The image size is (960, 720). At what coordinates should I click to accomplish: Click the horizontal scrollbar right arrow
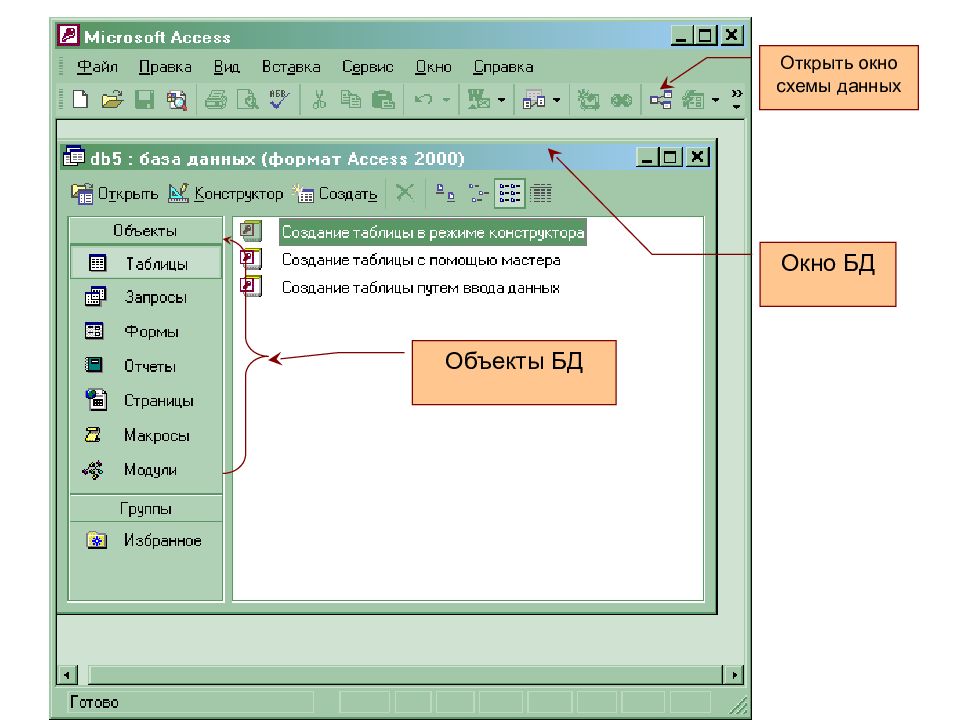[733, 675]
